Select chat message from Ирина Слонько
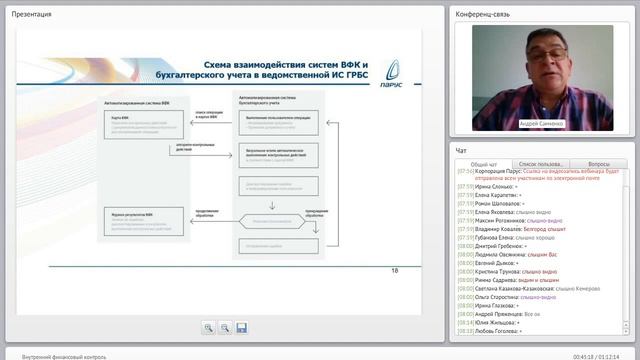 [x=488, y=187]
